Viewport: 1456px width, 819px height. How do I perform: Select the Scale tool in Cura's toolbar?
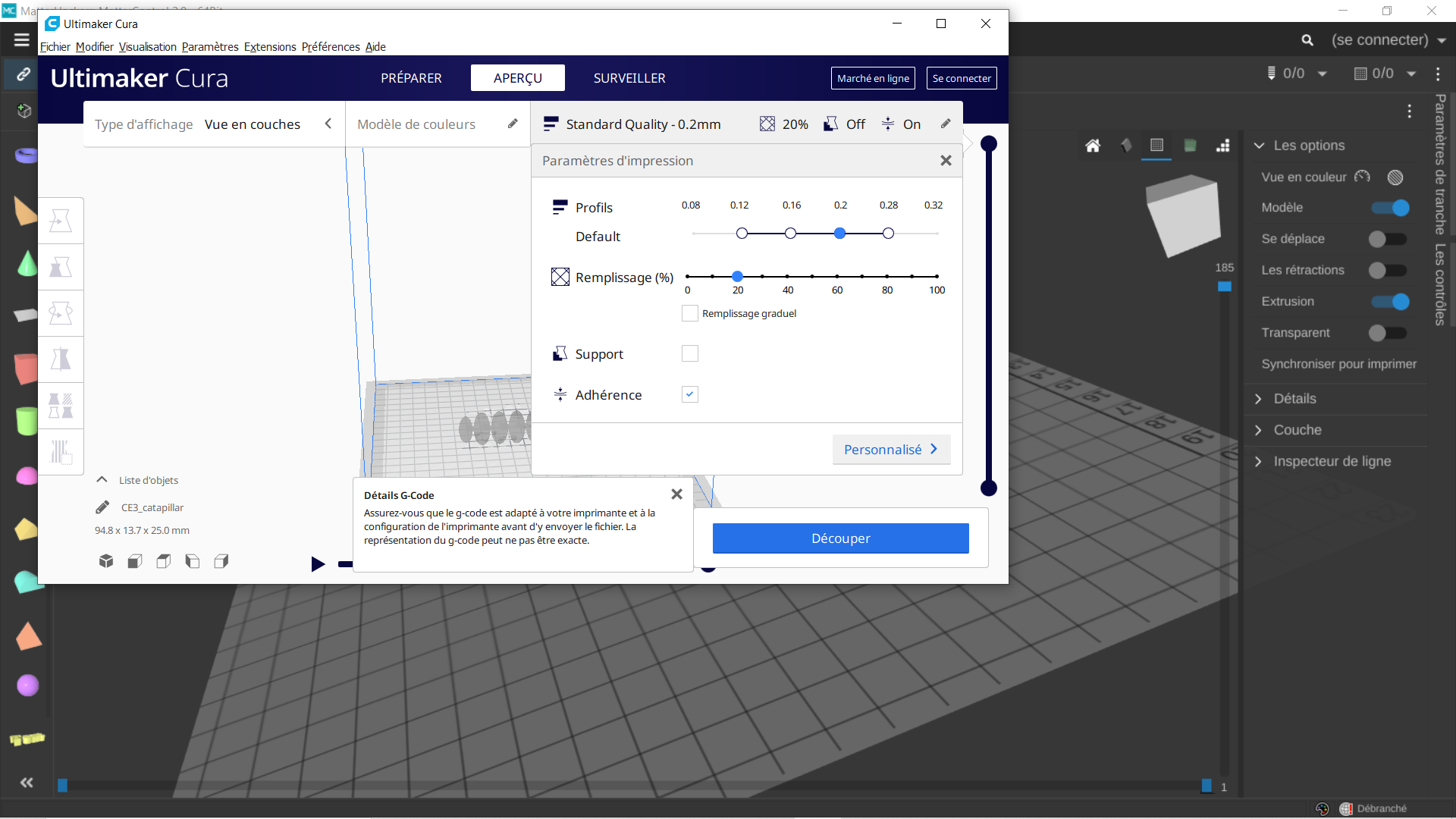pyautogui.click(x=61, y=267)
